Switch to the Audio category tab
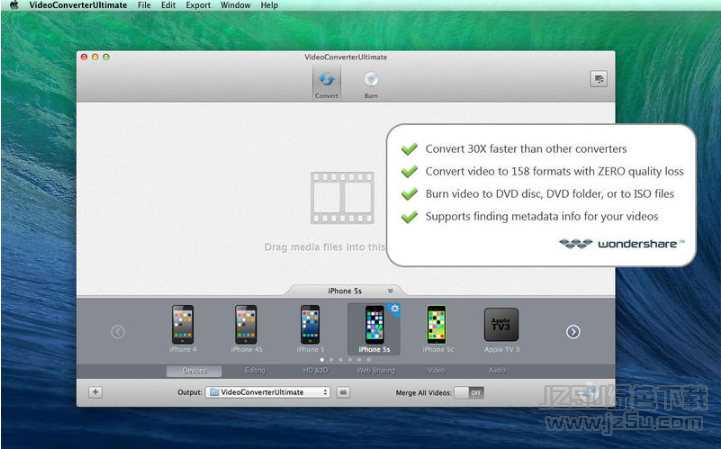721x449 pixels. click(x=497, y=370)
